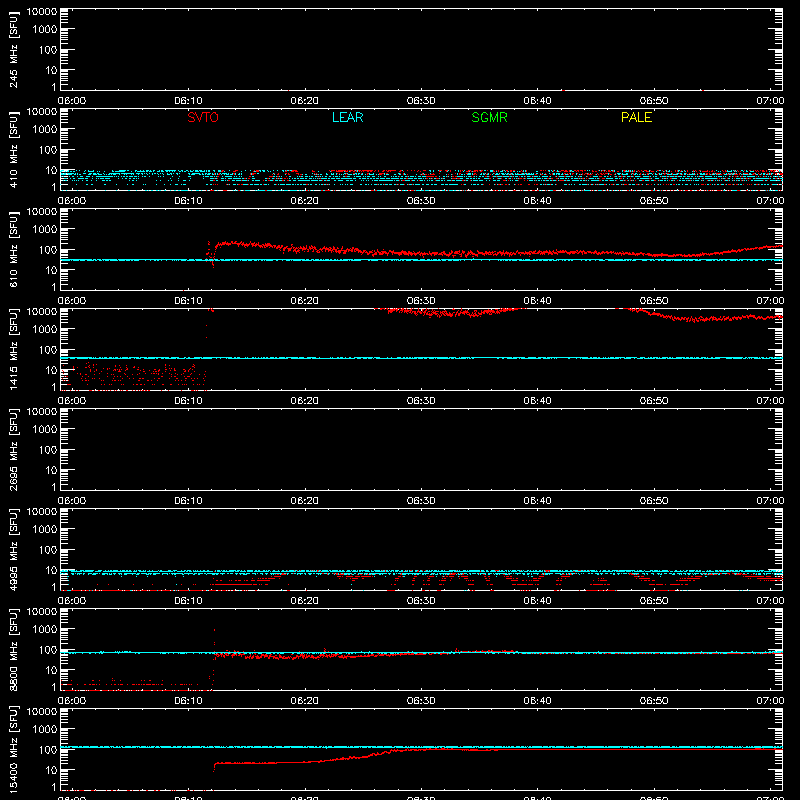Click the 06:20 time label under 610 MHz plot

(305, 301)
